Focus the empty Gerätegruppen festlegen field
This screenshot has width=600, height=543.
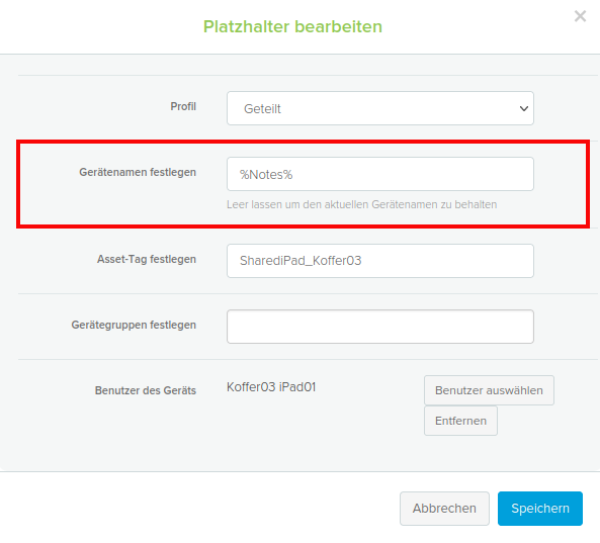[380, 326]
